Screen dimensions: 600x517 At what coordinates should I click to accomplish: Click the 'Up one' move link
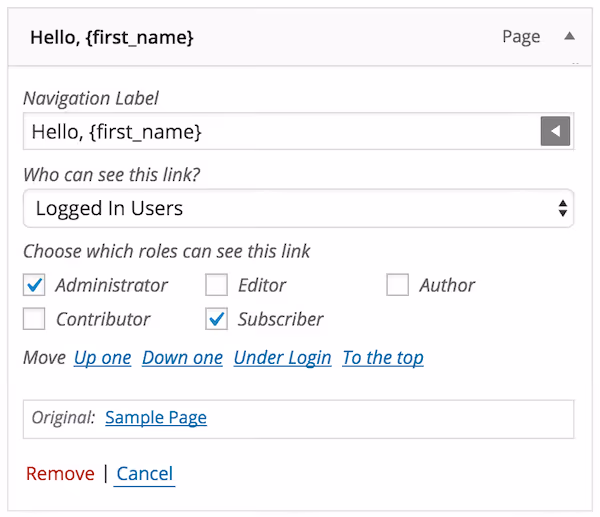[x=103, y=358]
